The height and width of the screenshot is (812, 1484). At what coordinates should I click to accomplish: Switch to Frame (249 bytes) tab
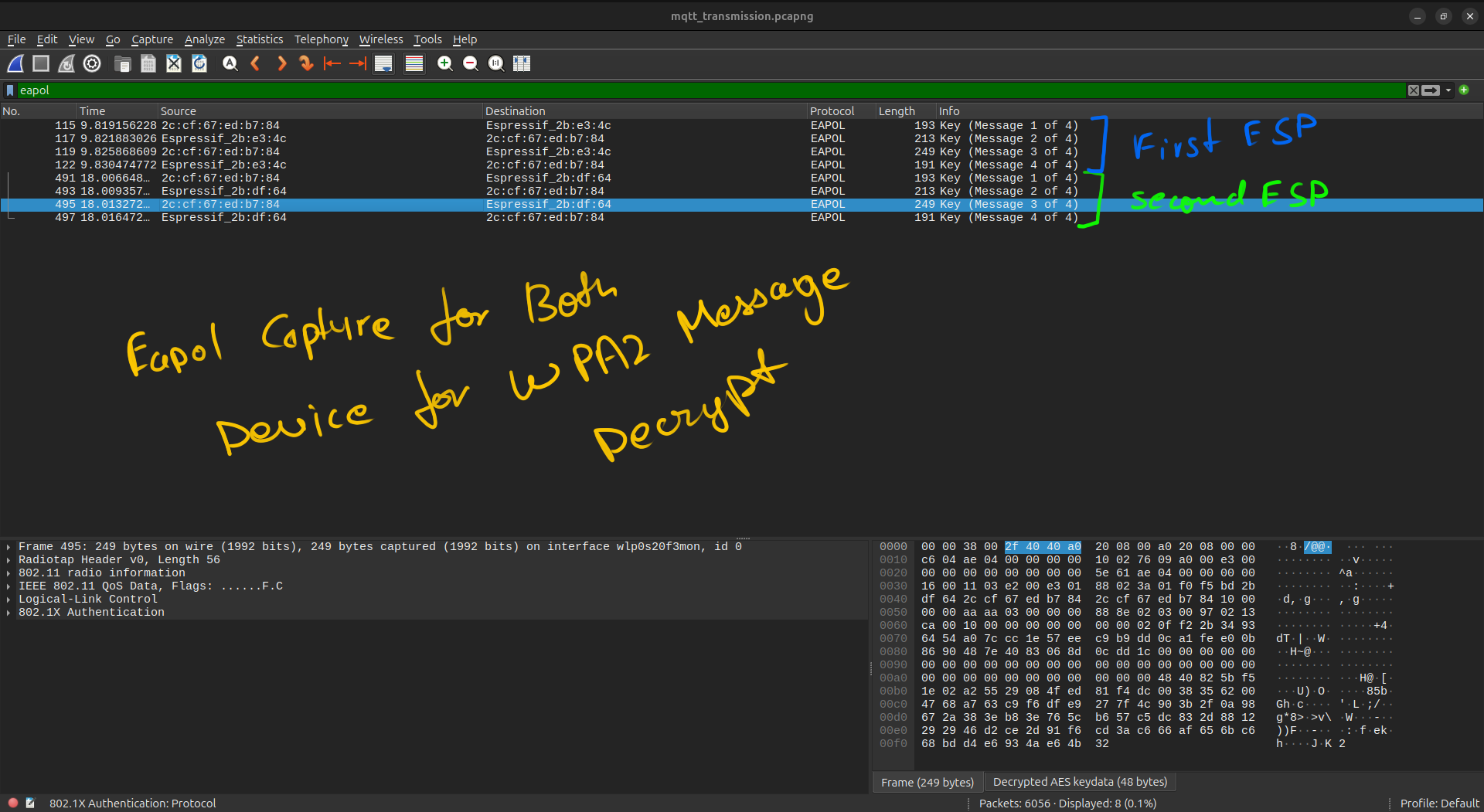[x=927, y=783]
